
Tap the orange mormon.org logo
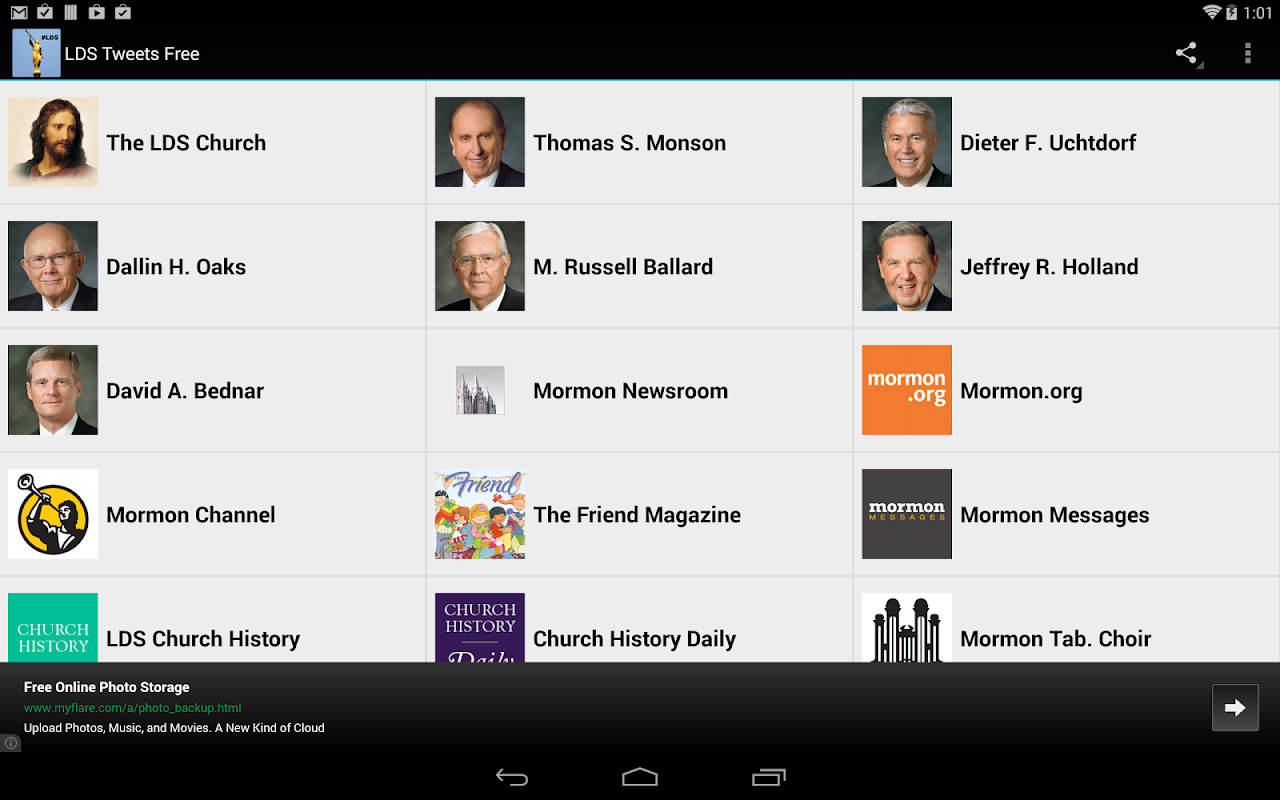(907, 390)
